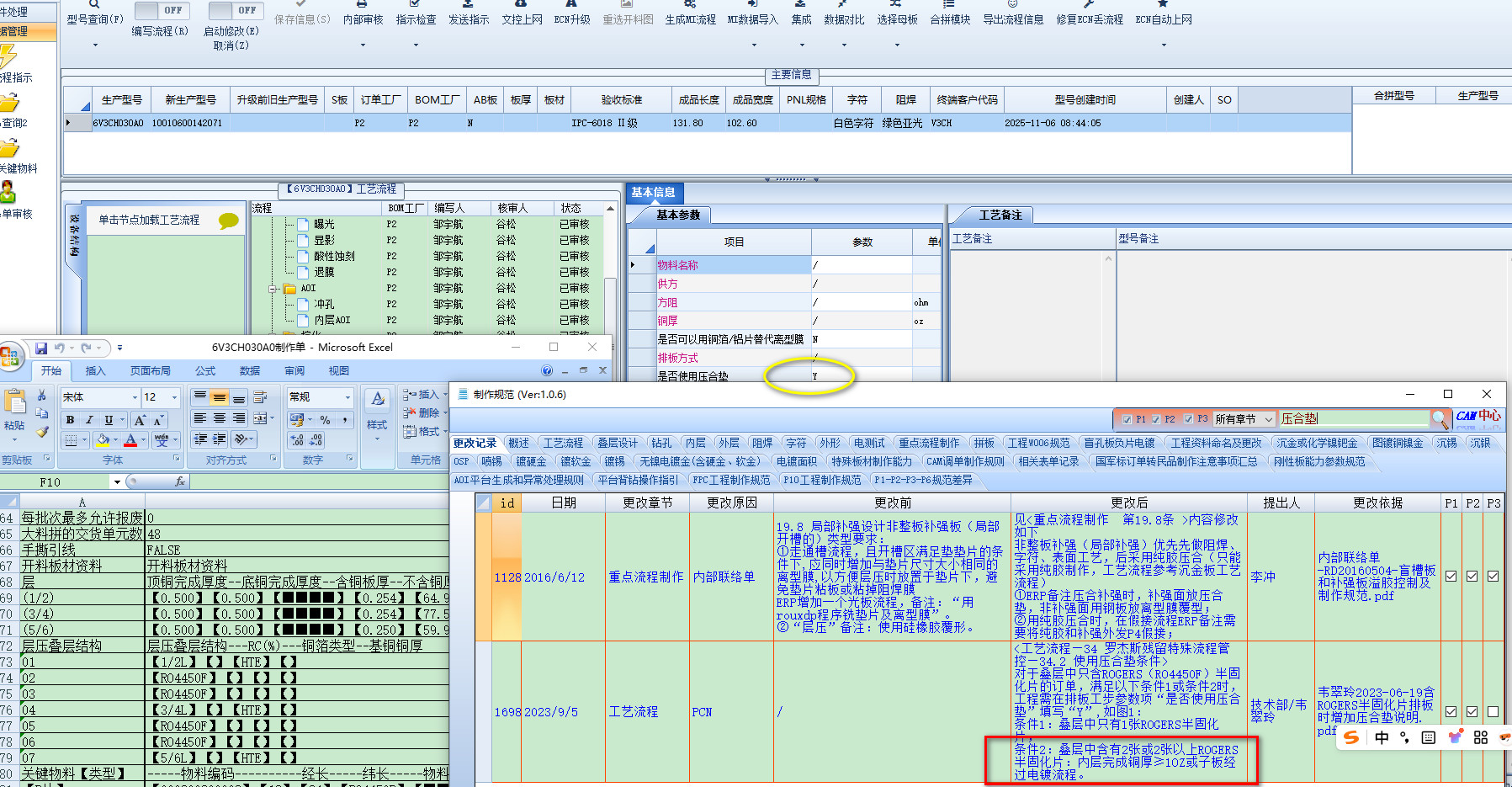Increase decimal places in Excel

297,439
